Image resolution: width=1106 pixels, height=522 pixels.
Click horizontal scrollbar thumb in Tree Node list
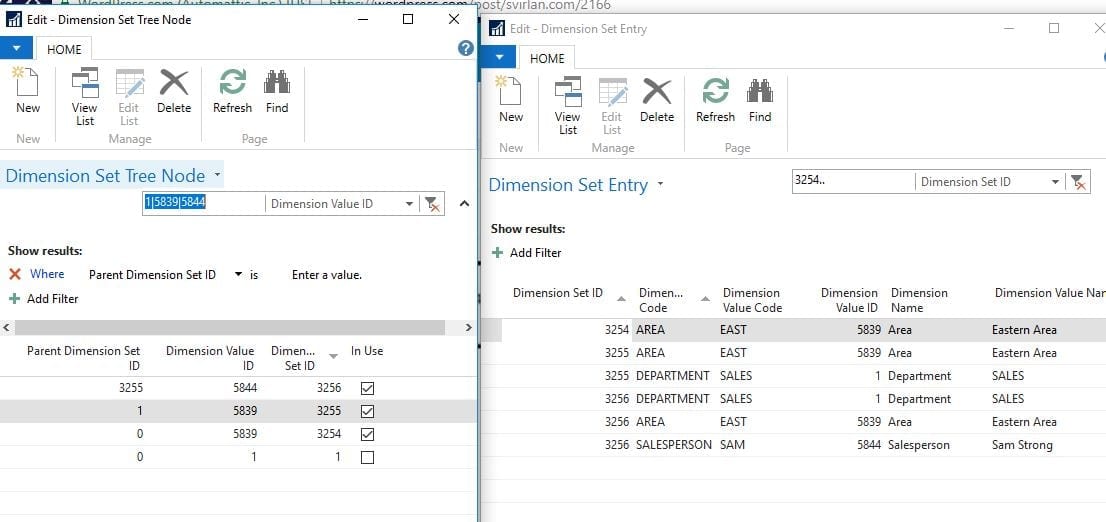(230, 327)
